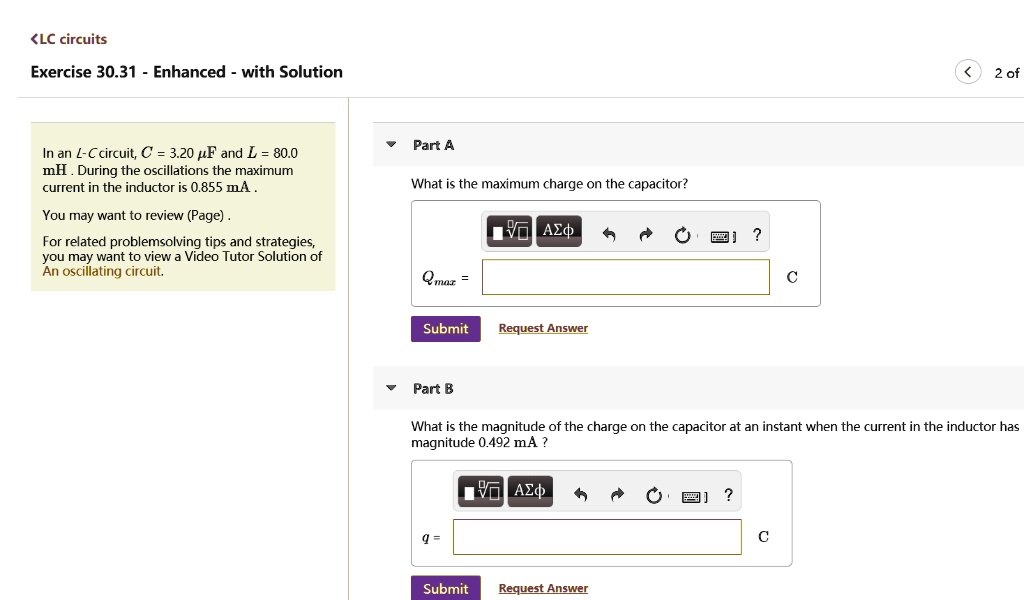Undo last entry in Part B toolbar
Image resolution: width=1024 pixels, height=600 pixels.
point(581,495)
